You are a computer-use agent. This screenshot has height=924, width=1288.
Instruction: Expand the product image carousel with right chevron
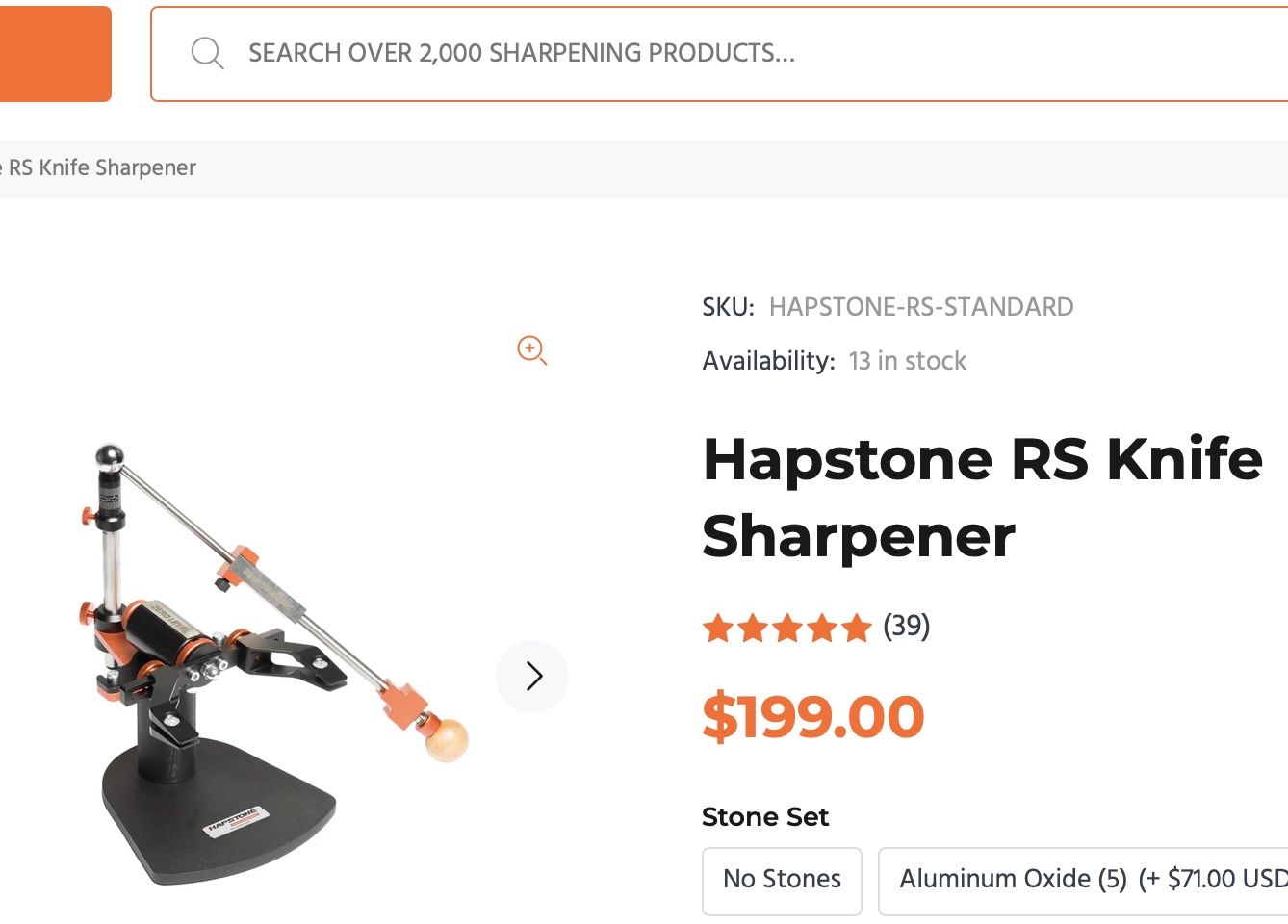pyautogui.click(x=531, y=676)
